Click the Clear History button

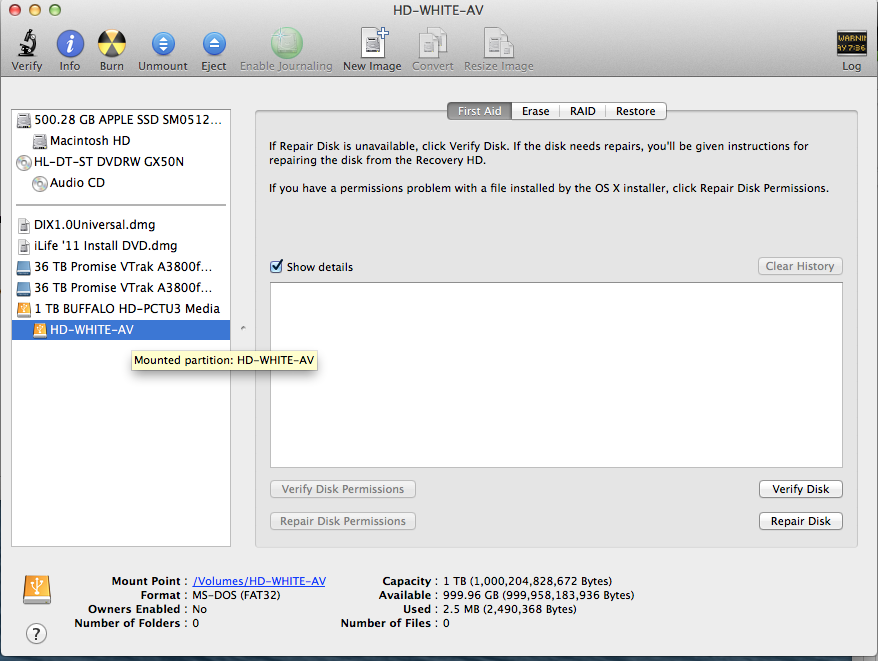(800, 266)
